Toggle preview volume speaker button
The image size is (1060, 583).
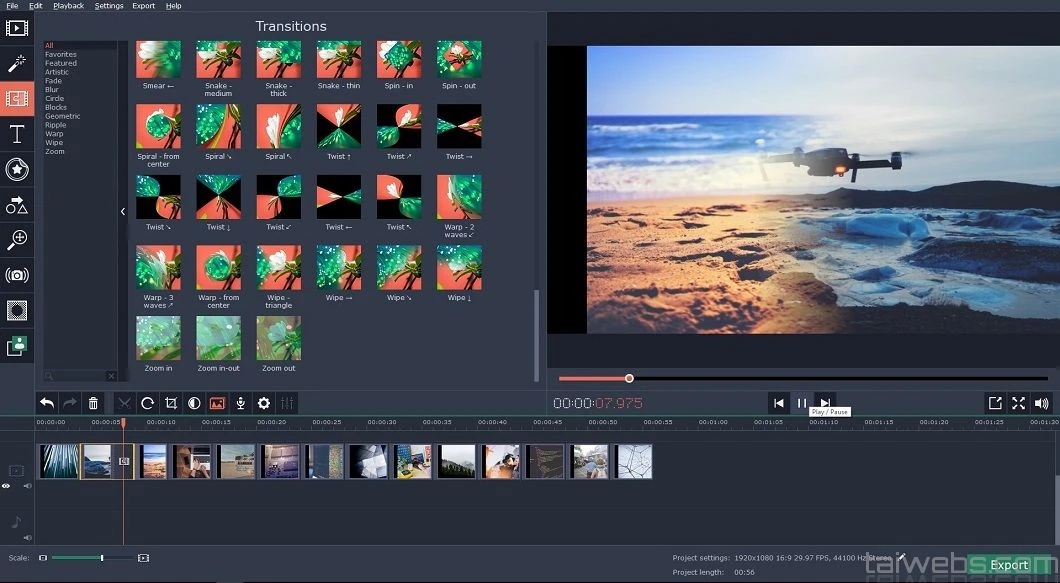click(1042, 403)
